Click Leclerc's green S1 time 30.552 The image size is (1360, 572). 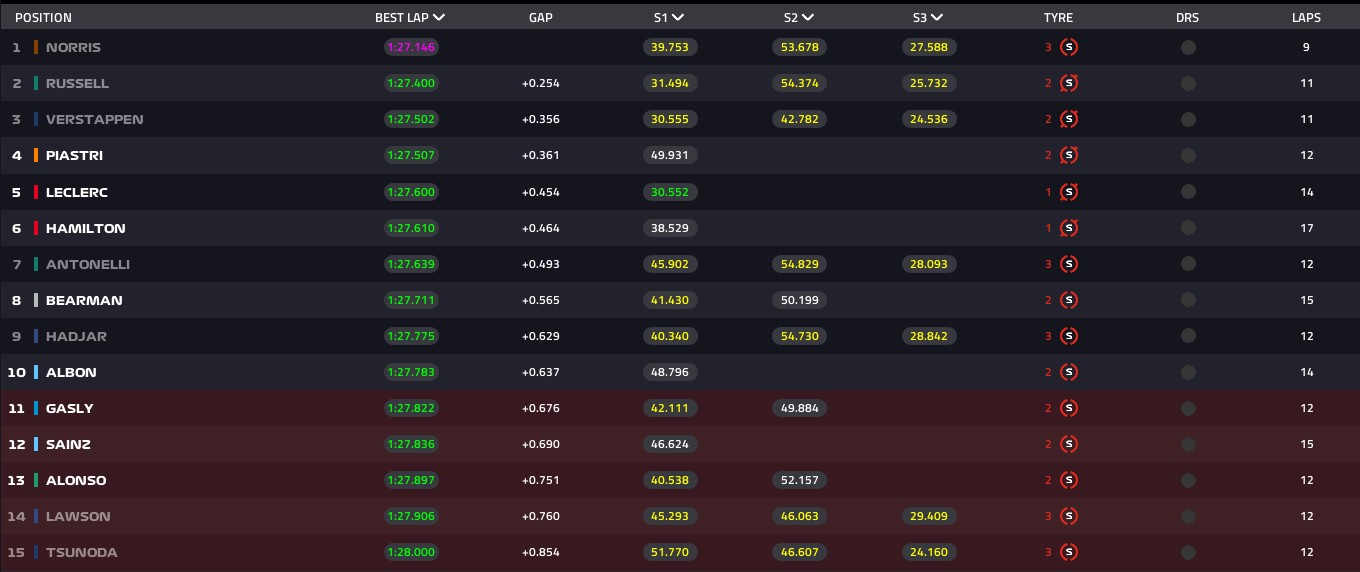tap(670, 191)
